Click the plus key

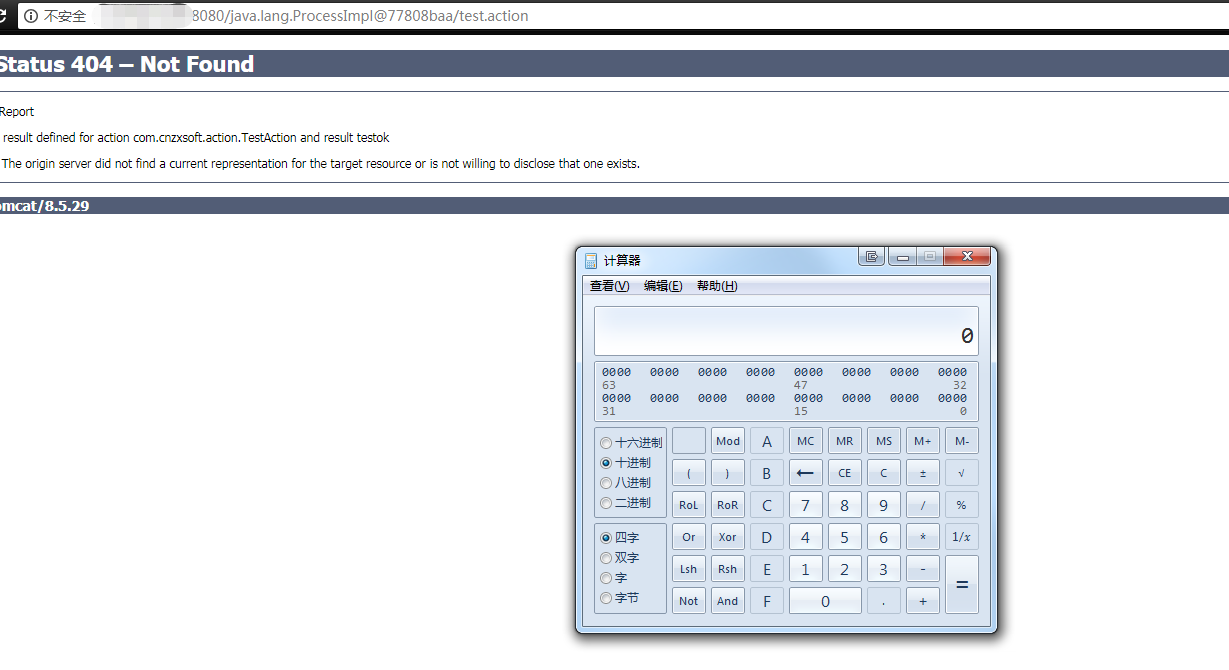click(x=923, y=601)
